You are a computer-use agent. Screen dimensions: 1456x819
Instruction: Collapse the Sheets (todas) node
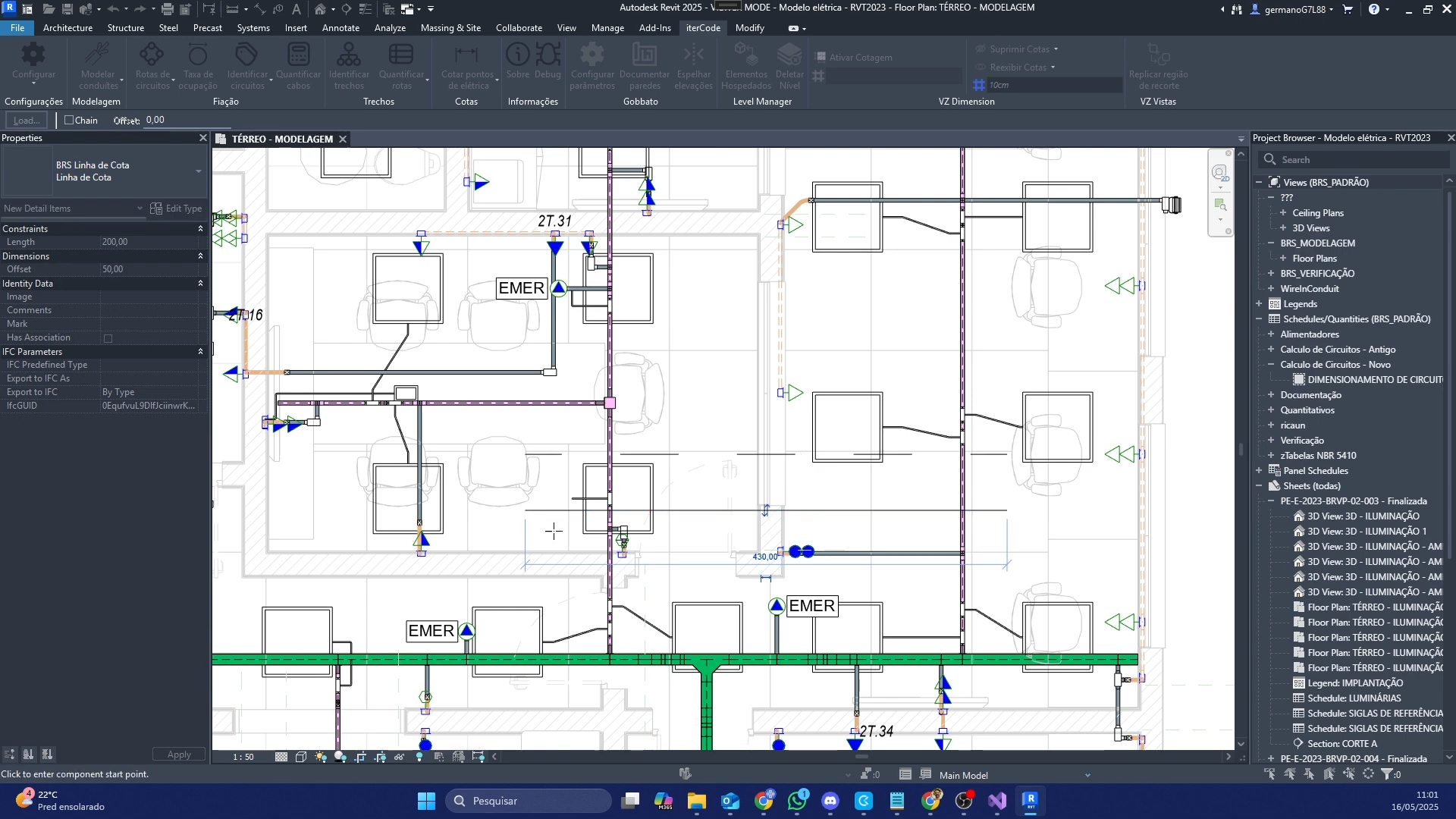(x=1259, y=486)
